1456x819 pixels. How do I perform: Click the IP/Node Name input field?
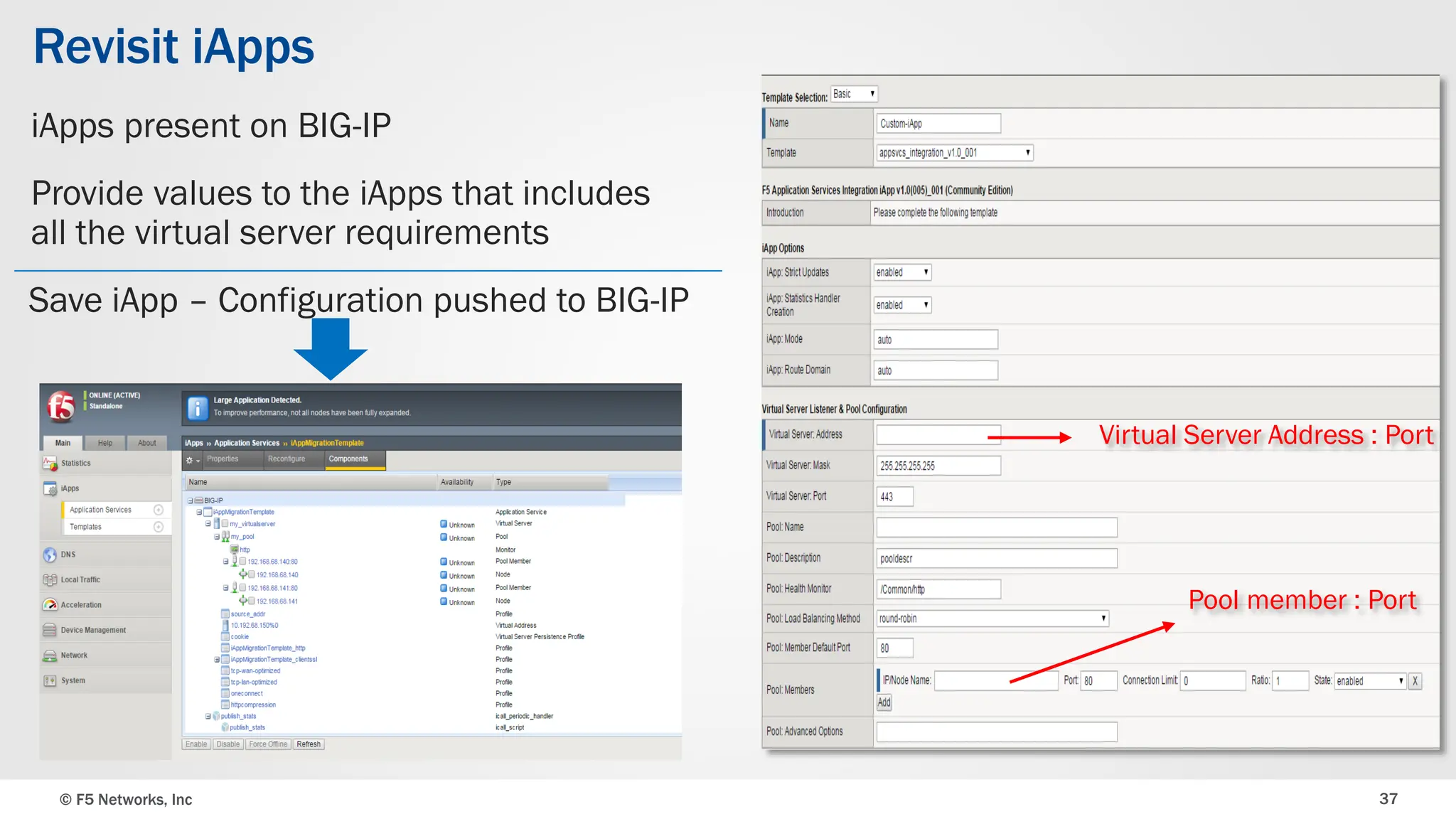(997, 681)
